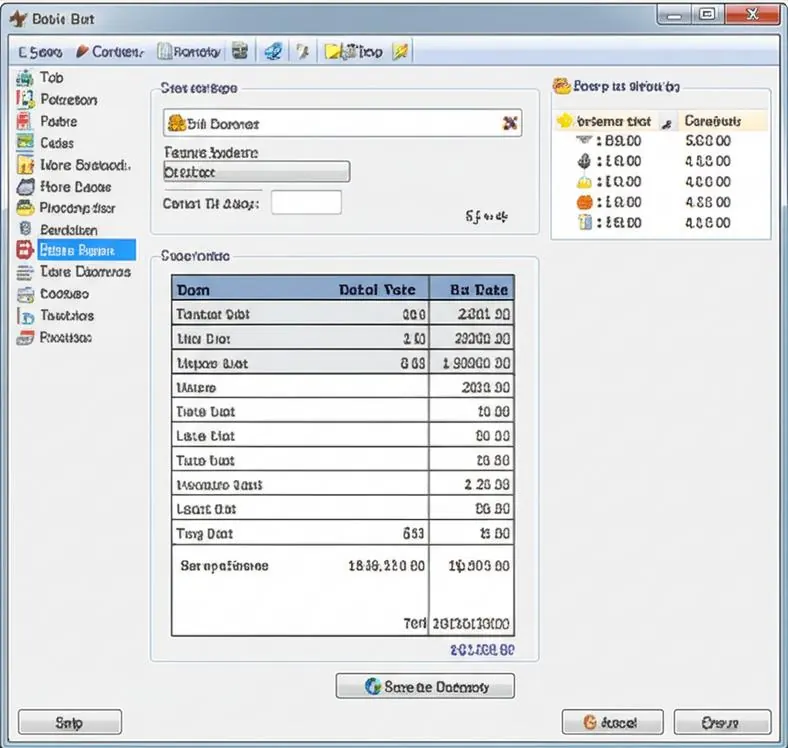Click the dark calculator-like toolbar icon
The width and height of the screenshot is (788, 748).
(240, 51)
